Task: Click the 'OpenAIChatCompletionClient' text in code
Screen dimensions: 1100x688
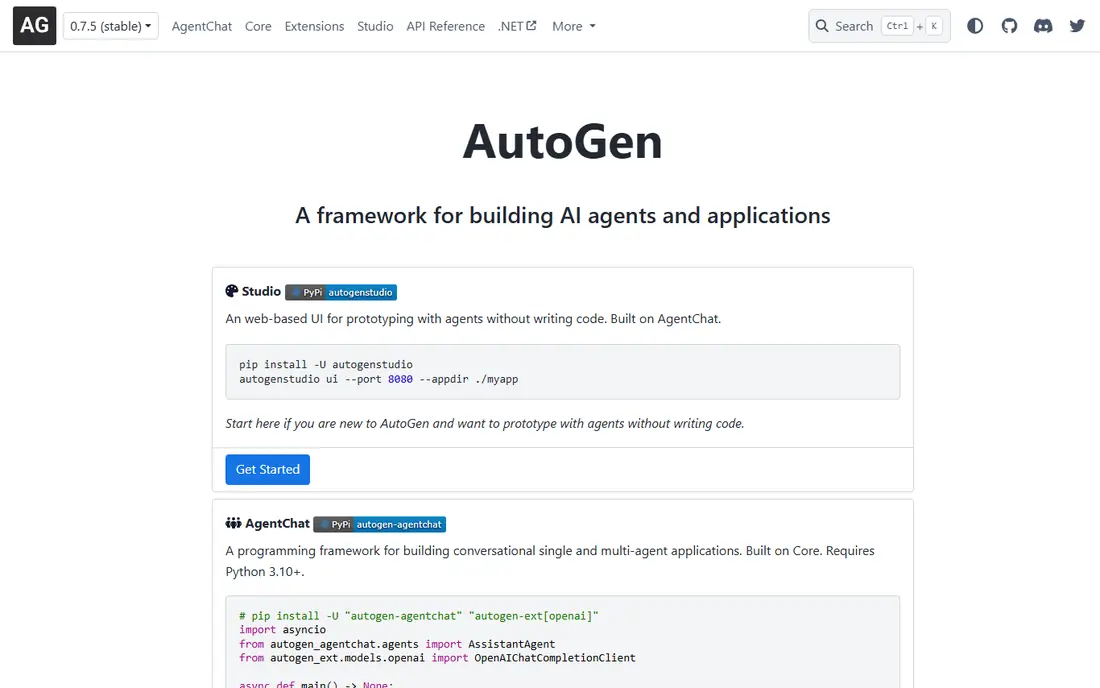Action: pyautogui.click(x=555, y=658)
